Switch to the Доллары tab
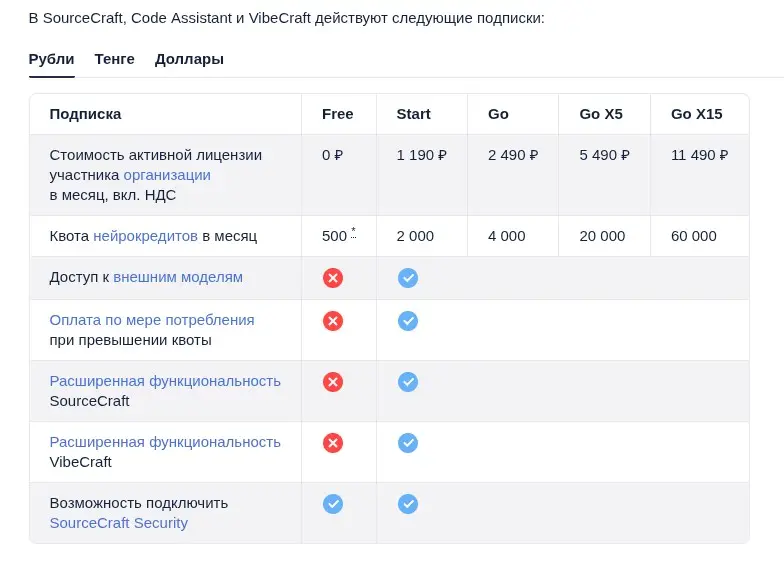The height and width of the screenshot is (565, 784). tap(190, 59)
